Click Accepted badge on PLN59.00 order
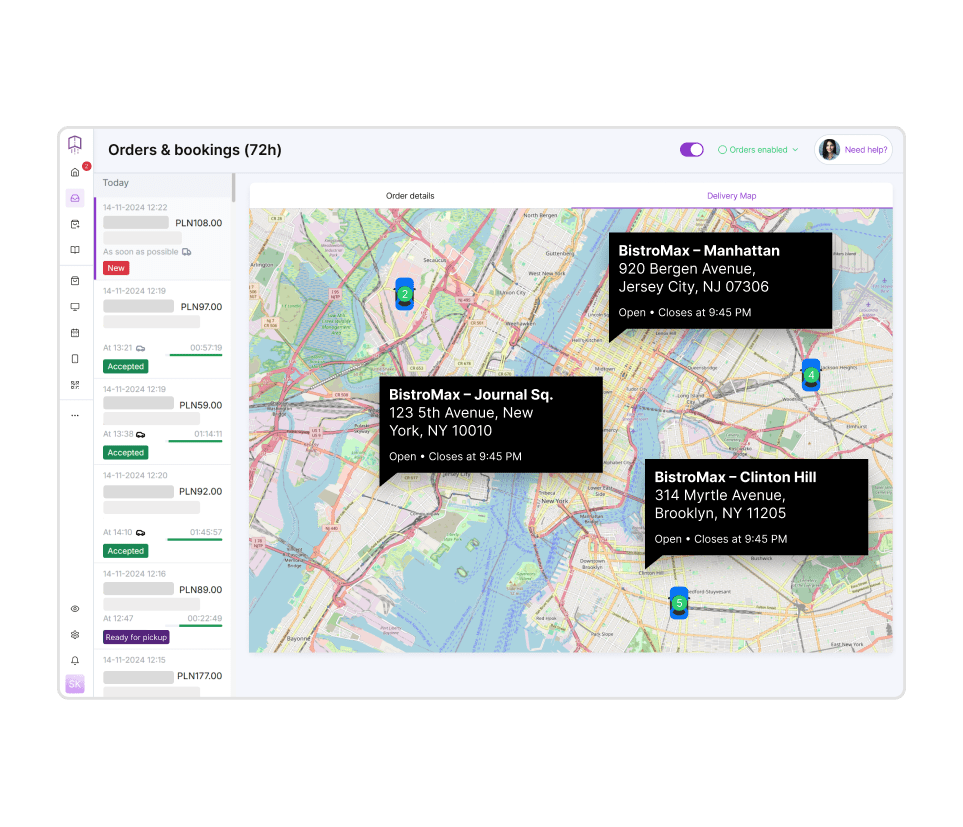Screen dimensions: 963x827 [x=126, y=452]
